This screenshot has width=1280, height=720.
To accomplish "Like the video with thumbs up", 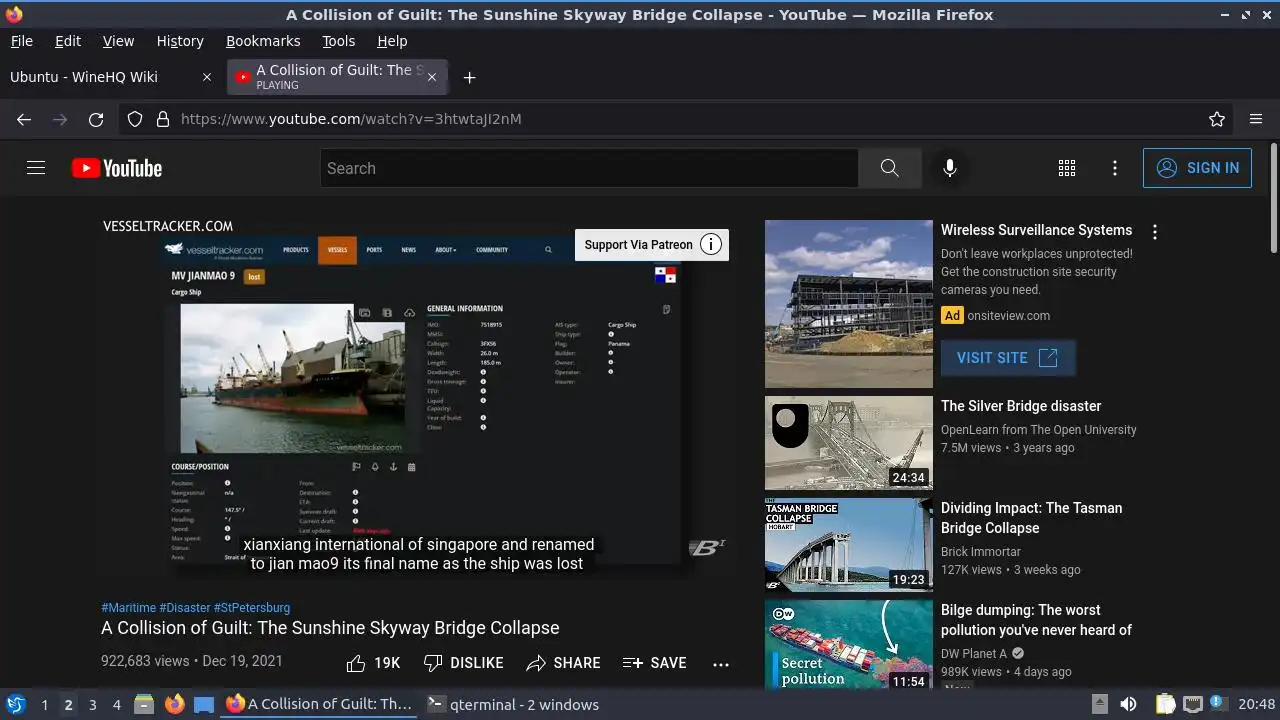I will (x=372, y=663).
